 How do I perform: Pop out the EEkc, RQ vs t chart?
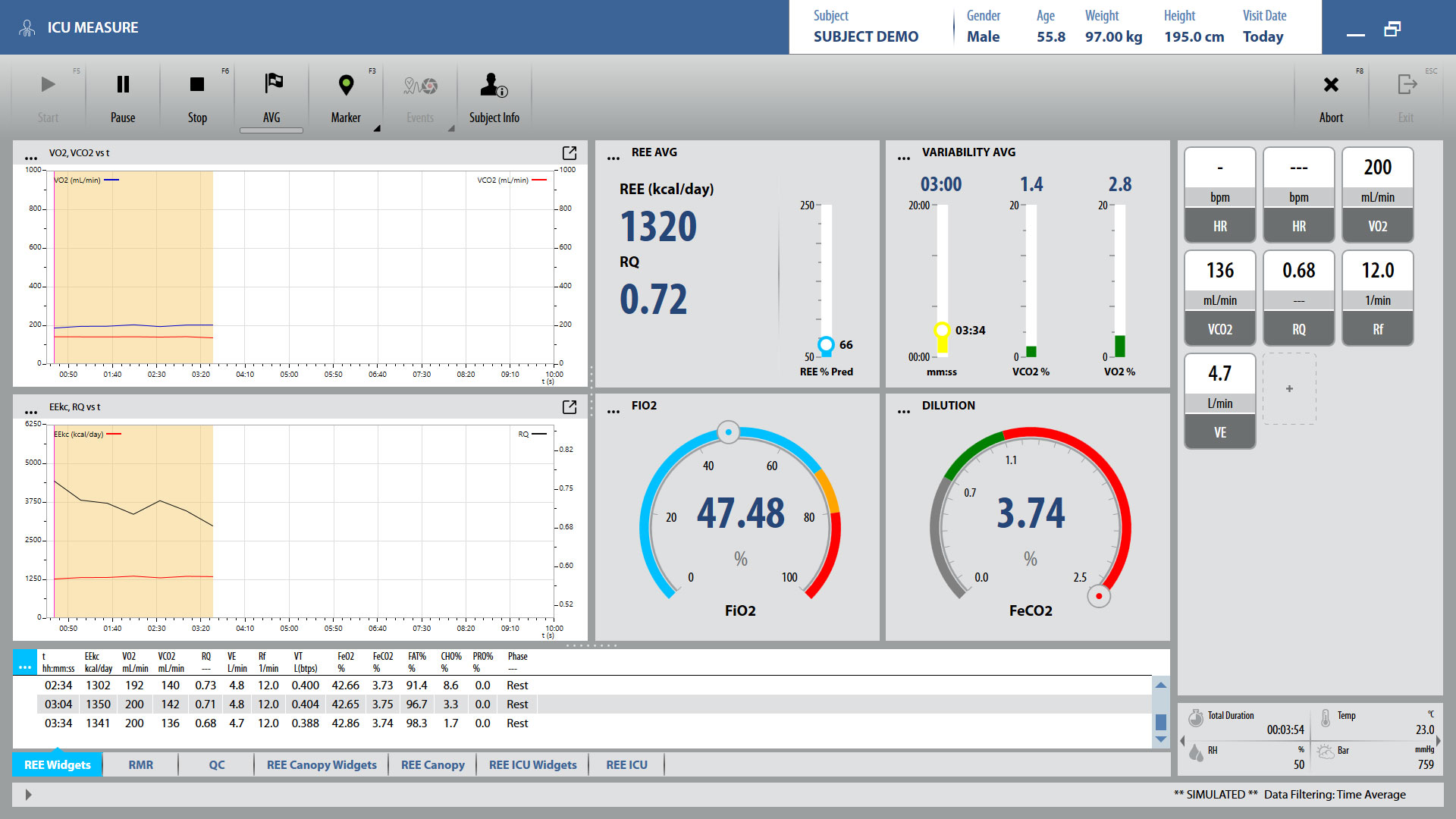570,407
